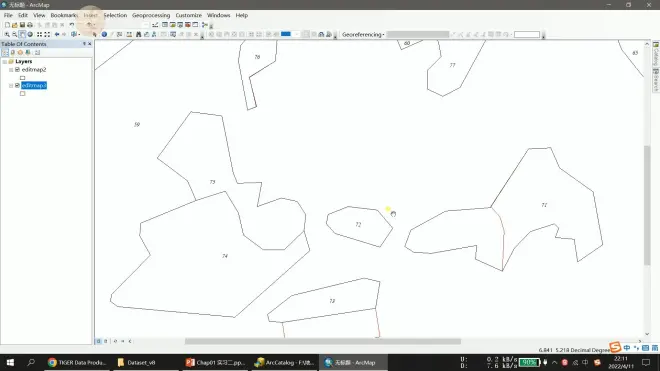Open the Georeferencing dropdown menu
The width and height of the screenshot is (660, 371).
point(363,35)
